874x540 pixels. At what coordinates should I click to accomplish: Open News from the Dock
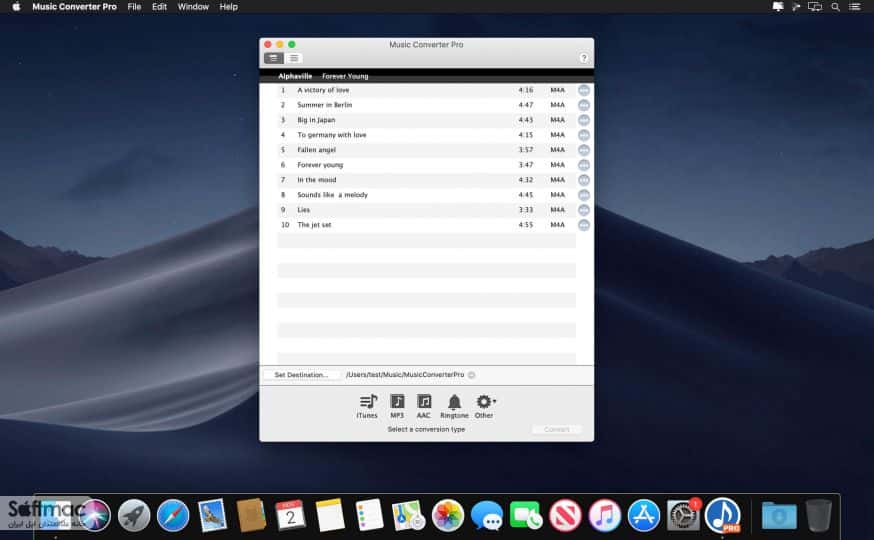coord(565,515)
